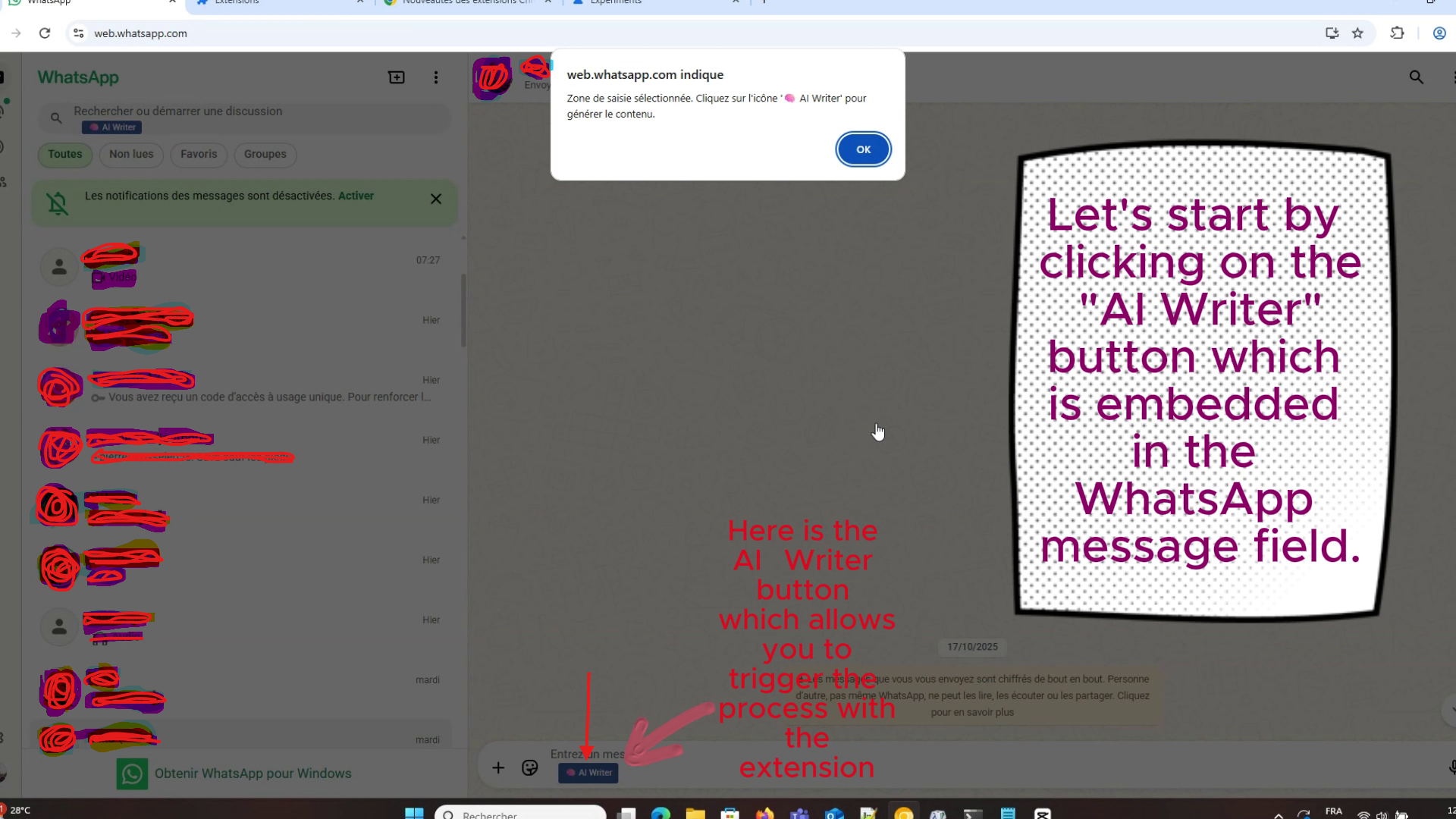
Task: Select the Favoris filter chip
Action: [199, 154]
